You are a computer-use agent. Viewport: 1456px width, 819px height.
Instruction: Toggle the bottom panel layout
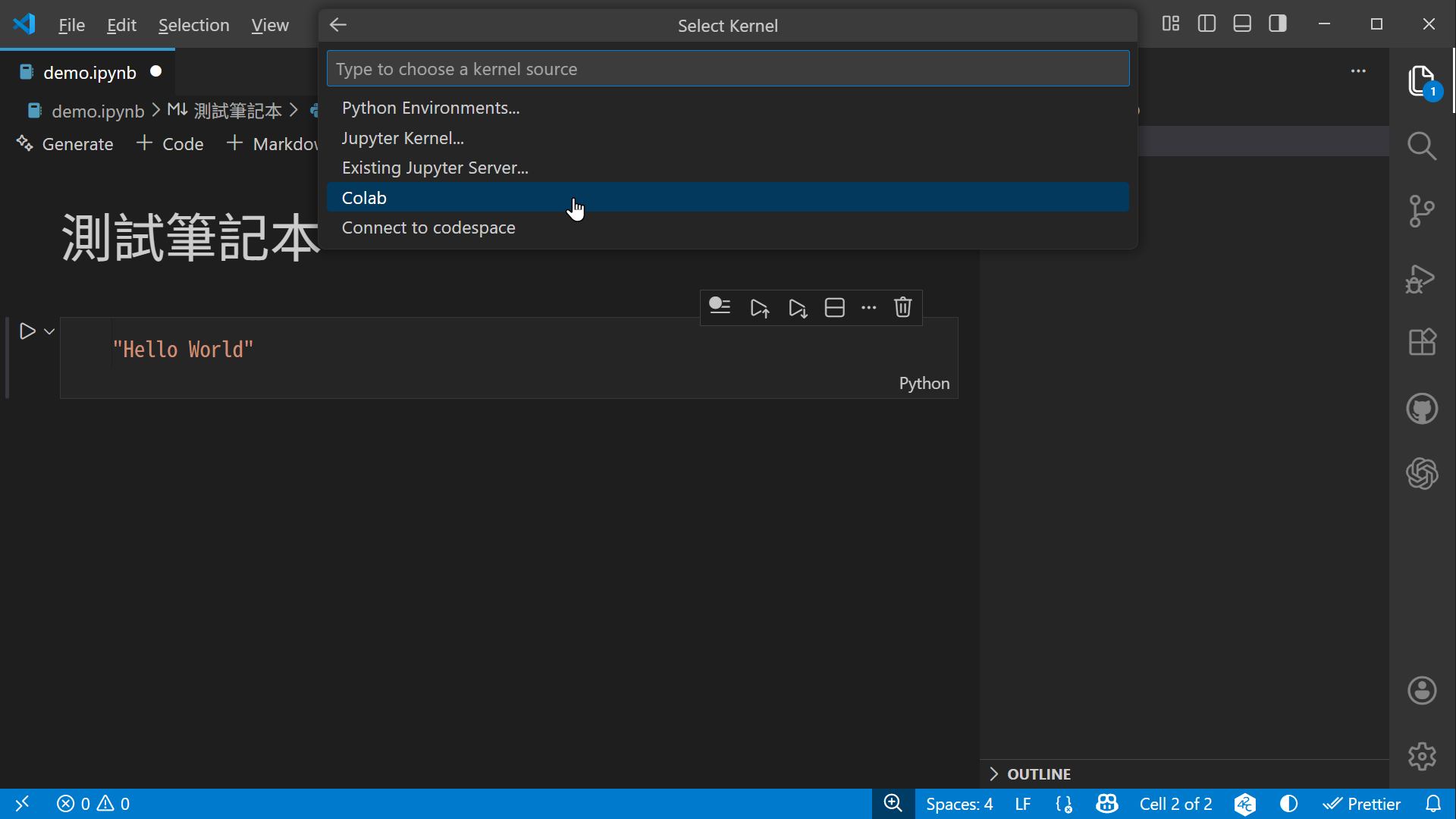(x=1242, y=24)
